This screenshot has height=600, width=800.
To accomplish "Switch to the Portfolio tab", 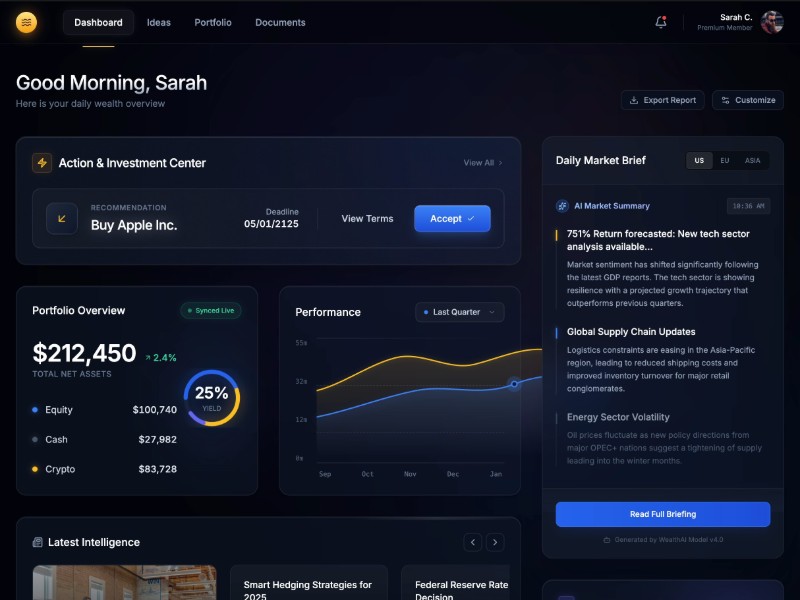I will (x=213, y=22).
